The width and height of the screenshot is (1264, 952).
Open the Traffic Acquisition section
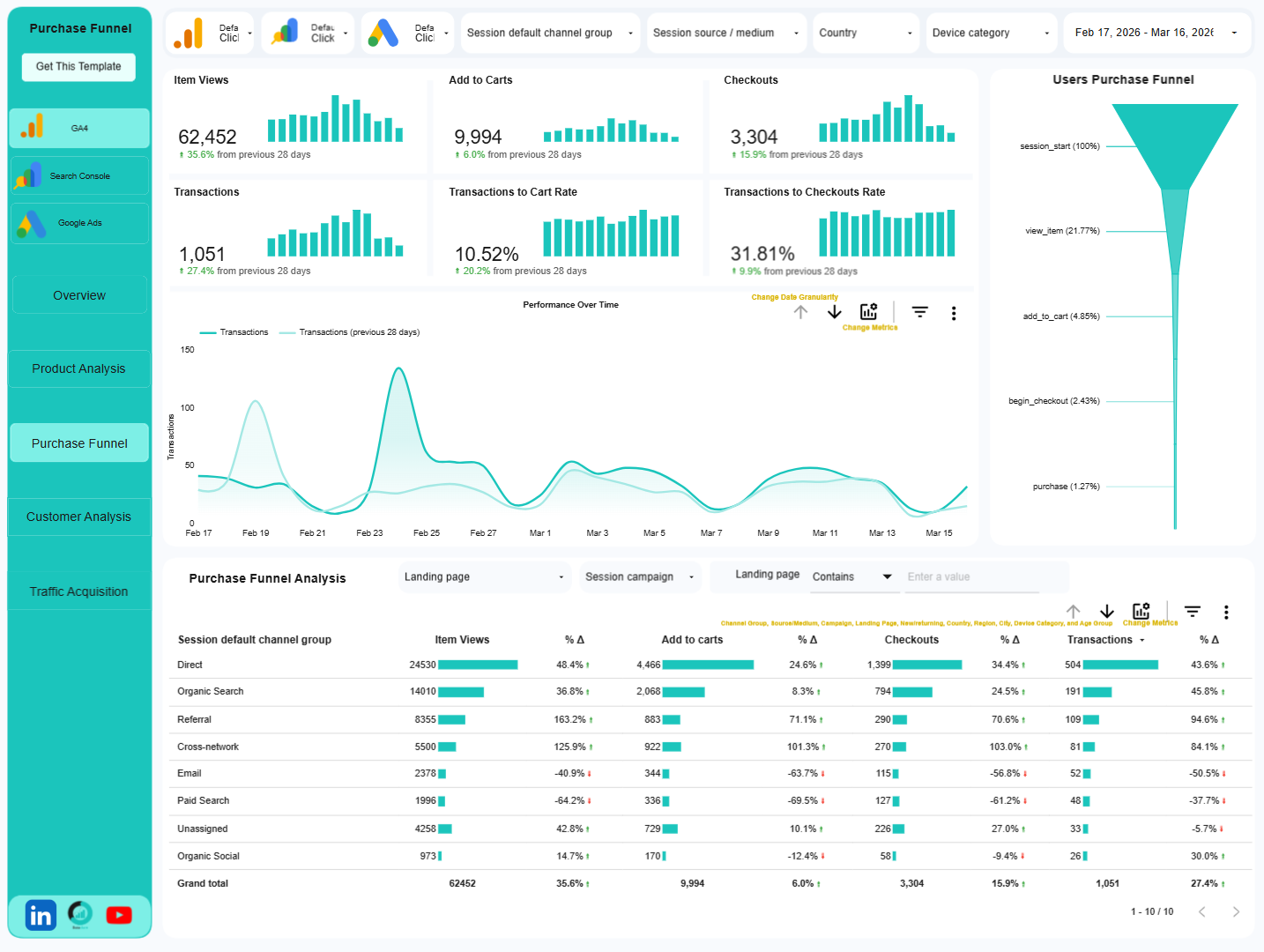(78, 591)
